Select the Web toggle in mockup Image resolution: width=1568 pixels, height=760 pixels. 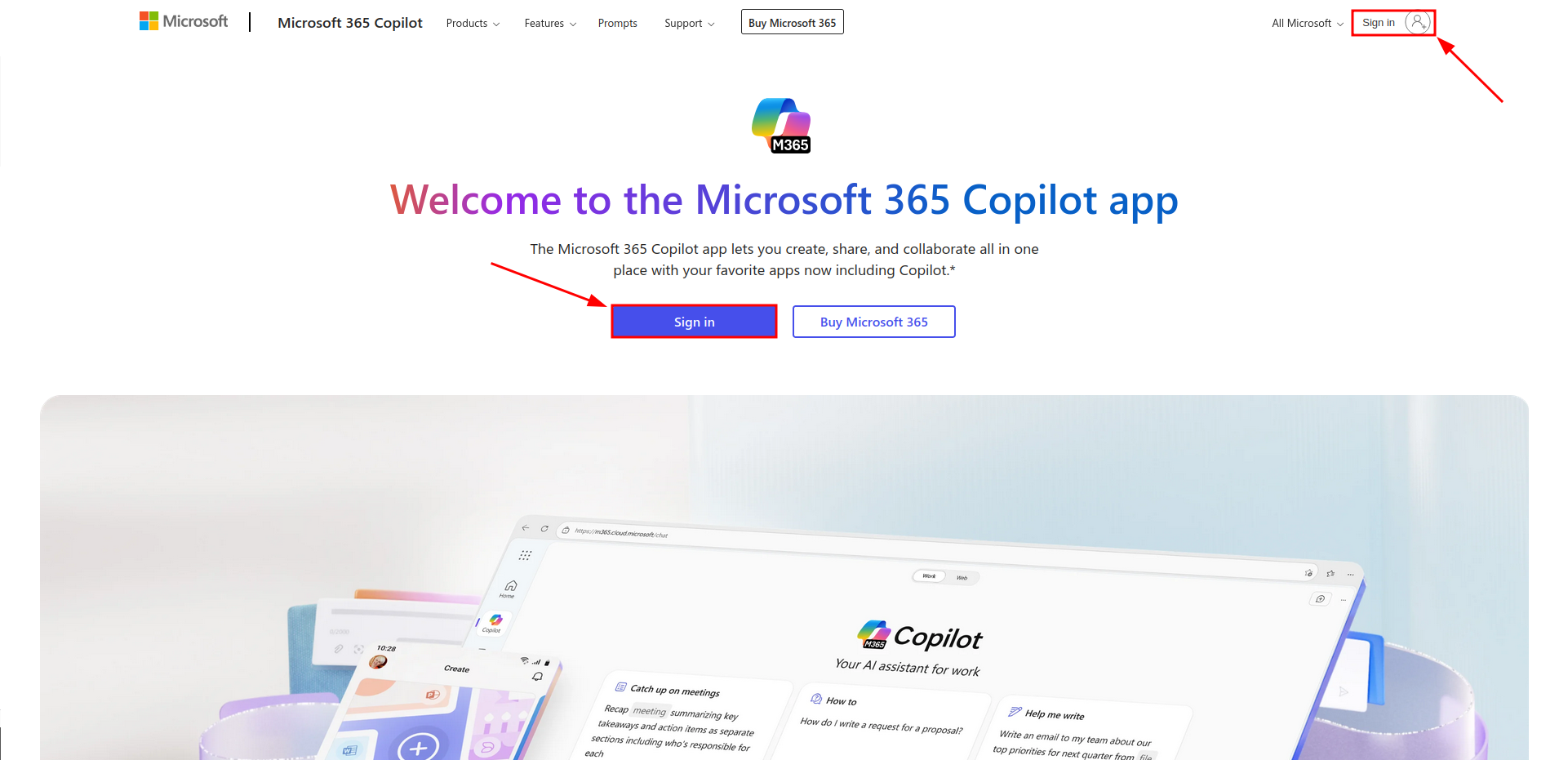coord(962,578)
